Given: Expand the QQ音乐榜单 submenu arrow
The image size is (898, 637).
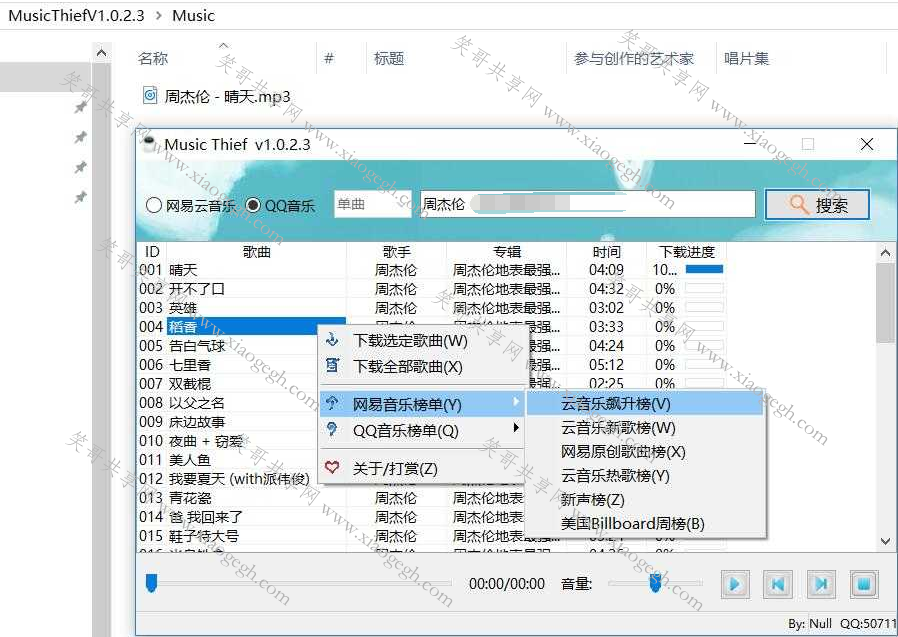Looking at the screenshot, I should (516, 427).
